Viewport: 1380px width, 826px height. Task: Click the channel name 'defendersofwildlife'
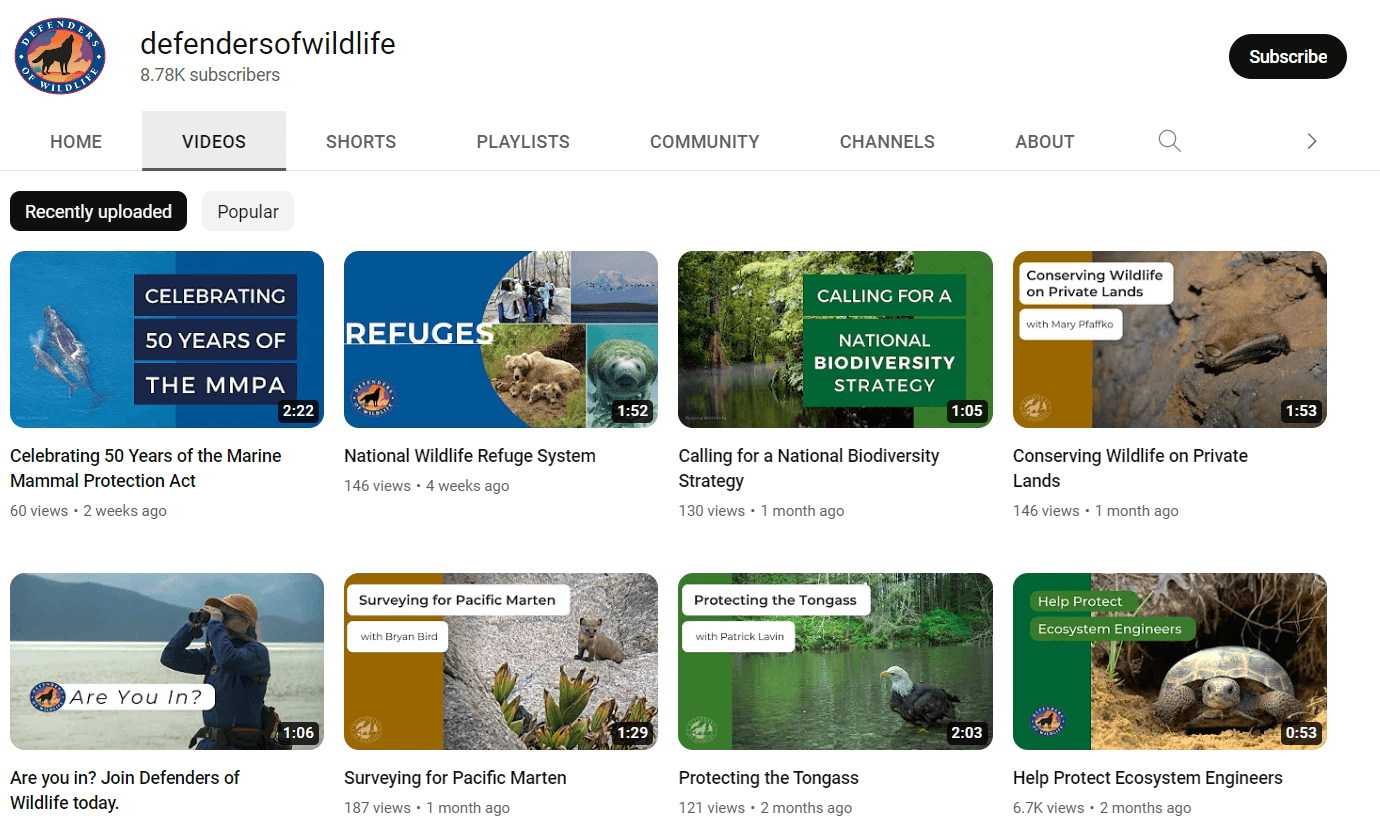click(268, 43)
